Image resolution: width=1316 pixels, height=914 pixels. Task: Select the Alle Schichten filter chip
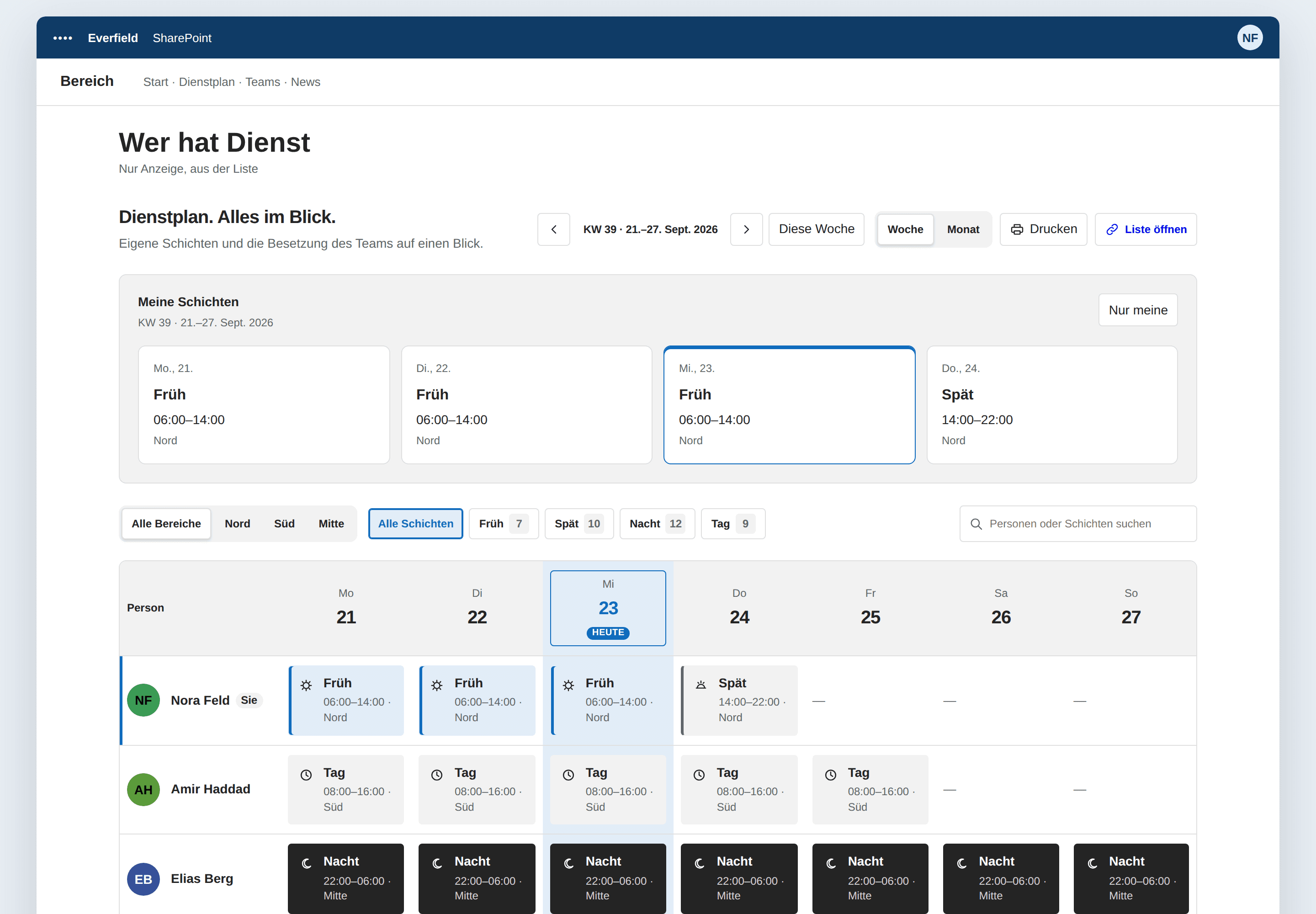click(415, 523)
